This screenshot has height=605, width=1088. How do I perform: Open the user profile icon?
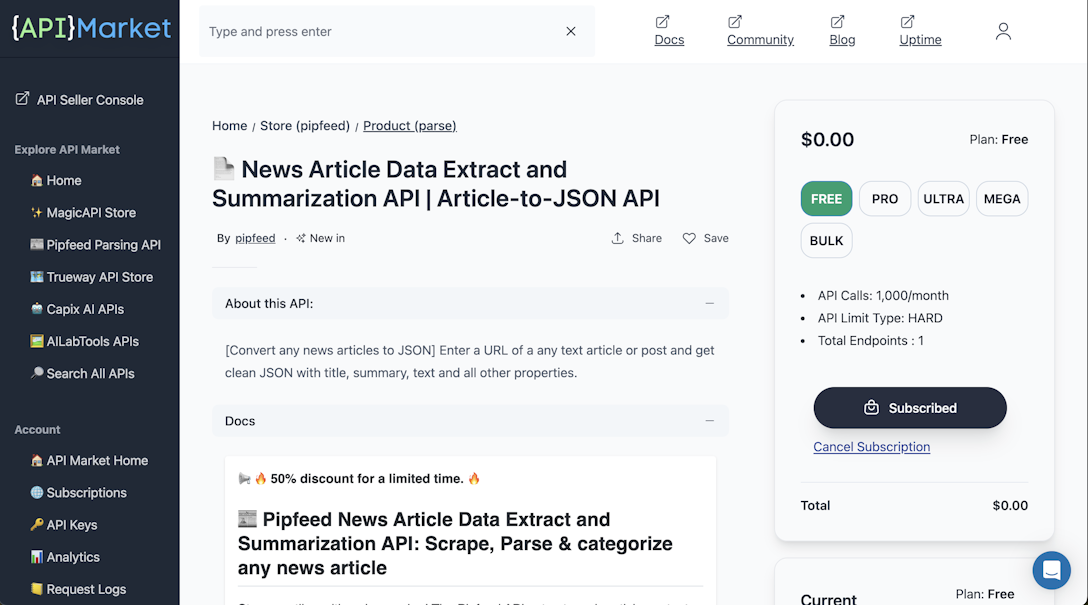coord(1003,31)
